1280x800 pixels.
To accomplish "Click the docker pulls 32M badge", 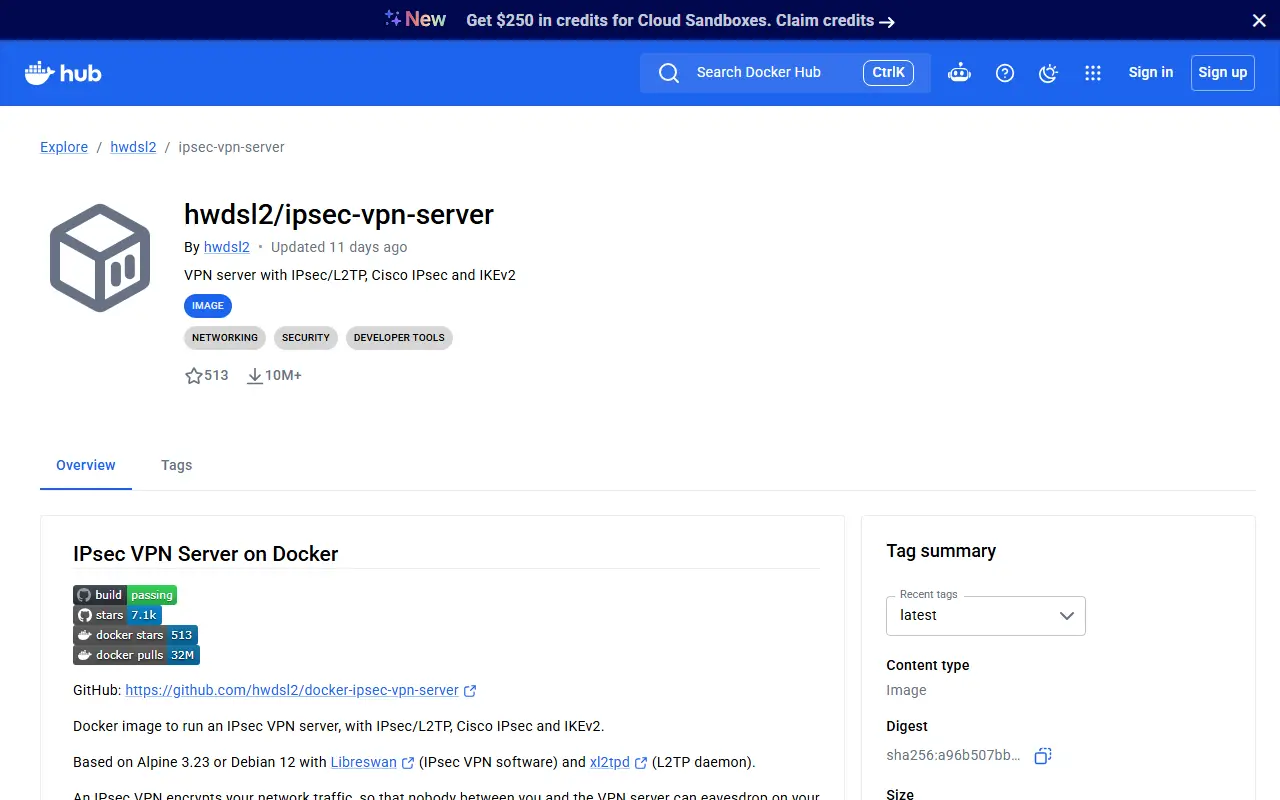I will [136, 655].
